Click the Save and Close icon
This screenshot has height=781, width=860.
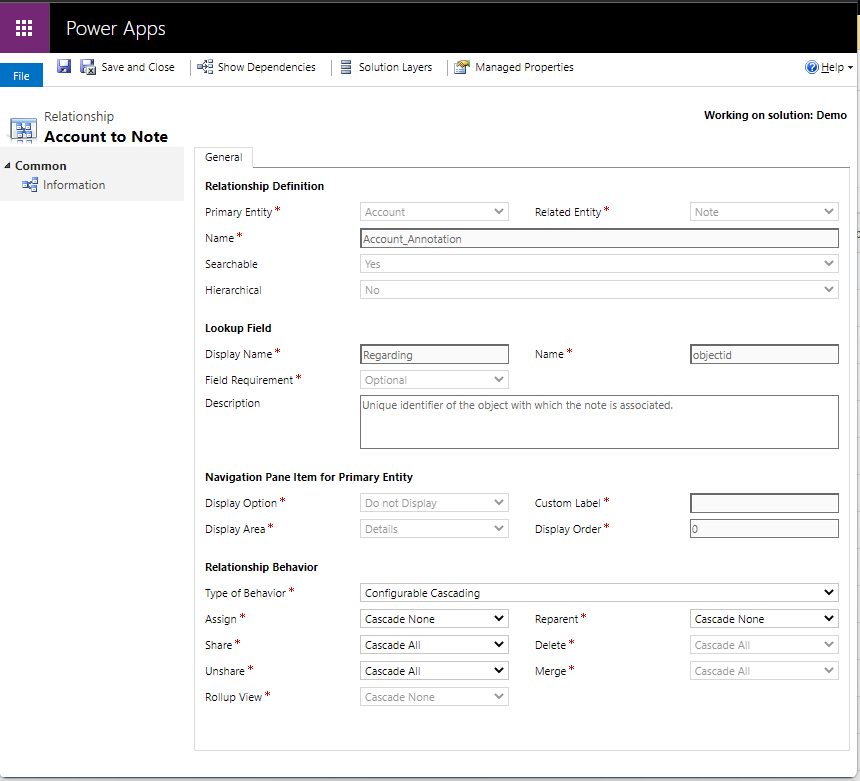[88, 67]
